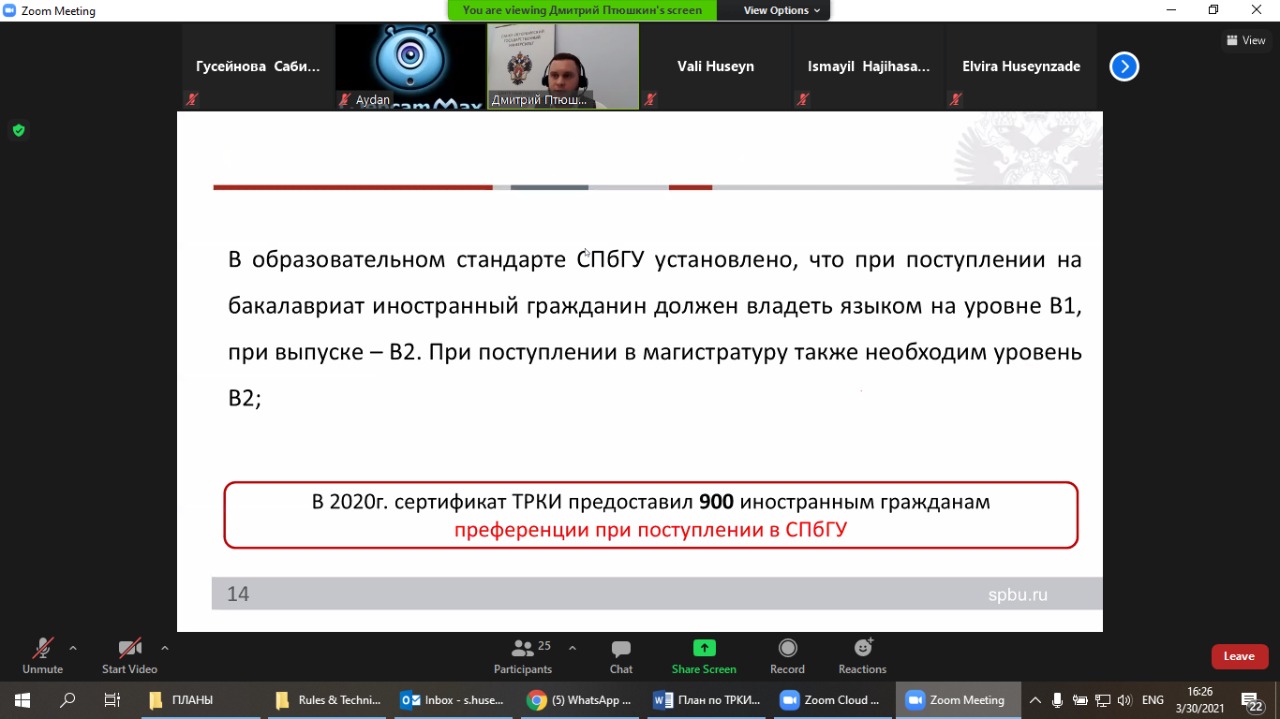Select Elvira Huseynzade participant tile

pos(1021,67)
